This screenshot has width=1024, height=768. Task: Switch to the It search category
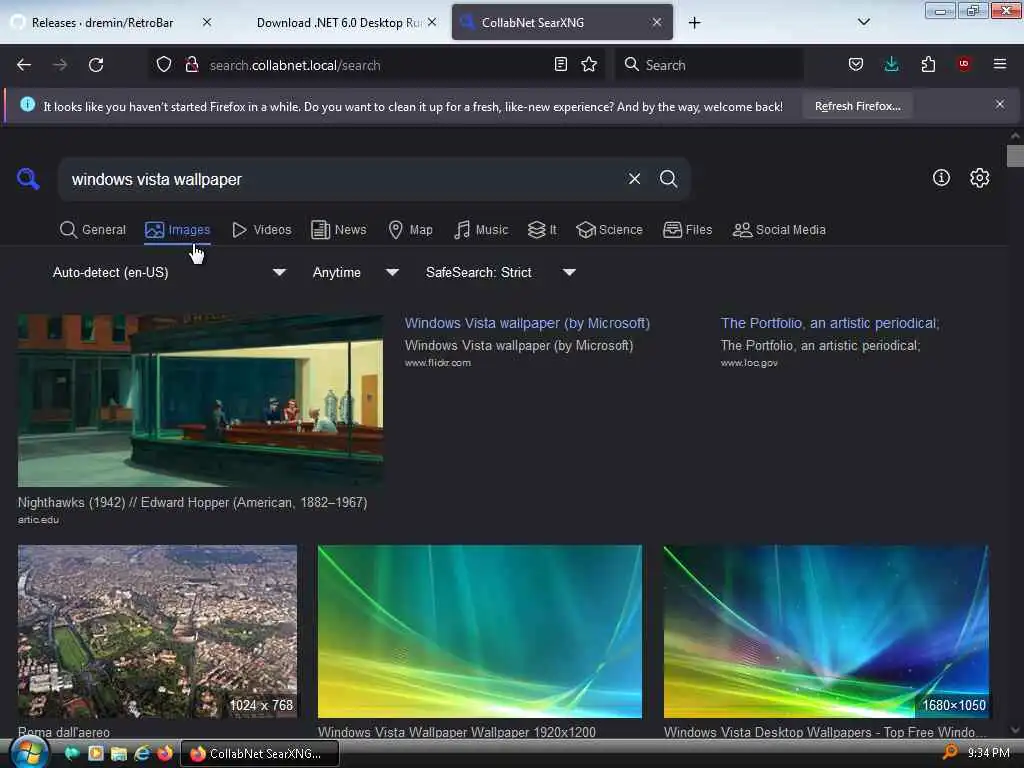542,230
